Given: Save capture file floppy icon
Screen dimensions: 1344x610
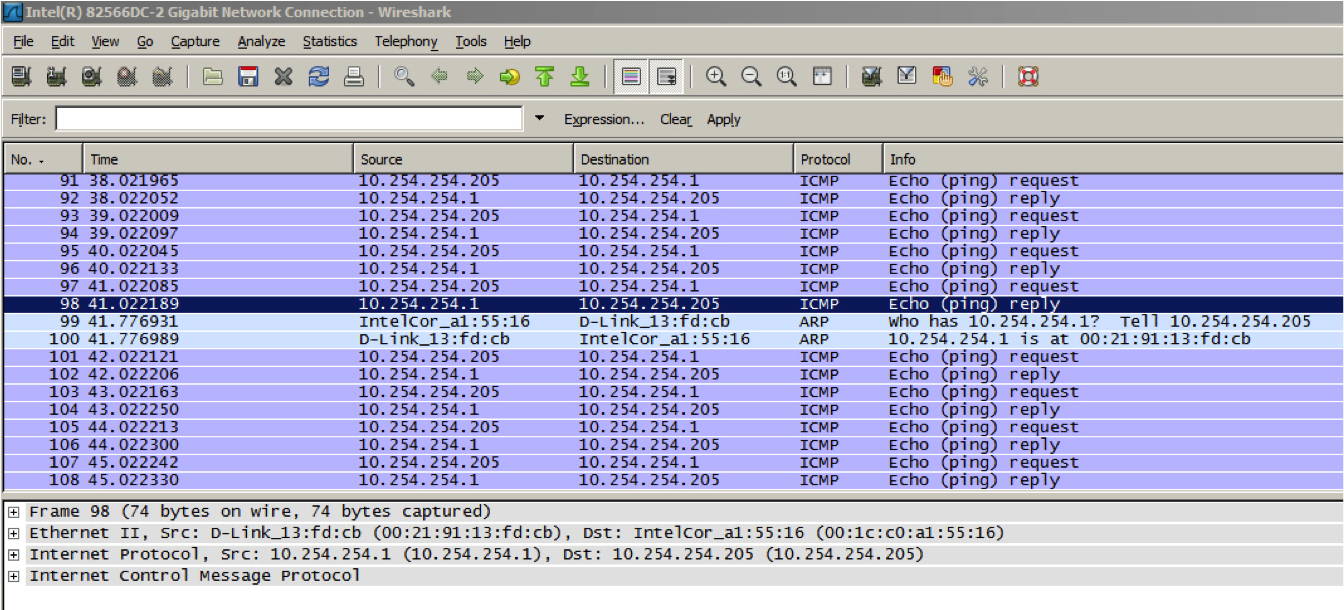Looking at the screenshot, I should 248,77.
